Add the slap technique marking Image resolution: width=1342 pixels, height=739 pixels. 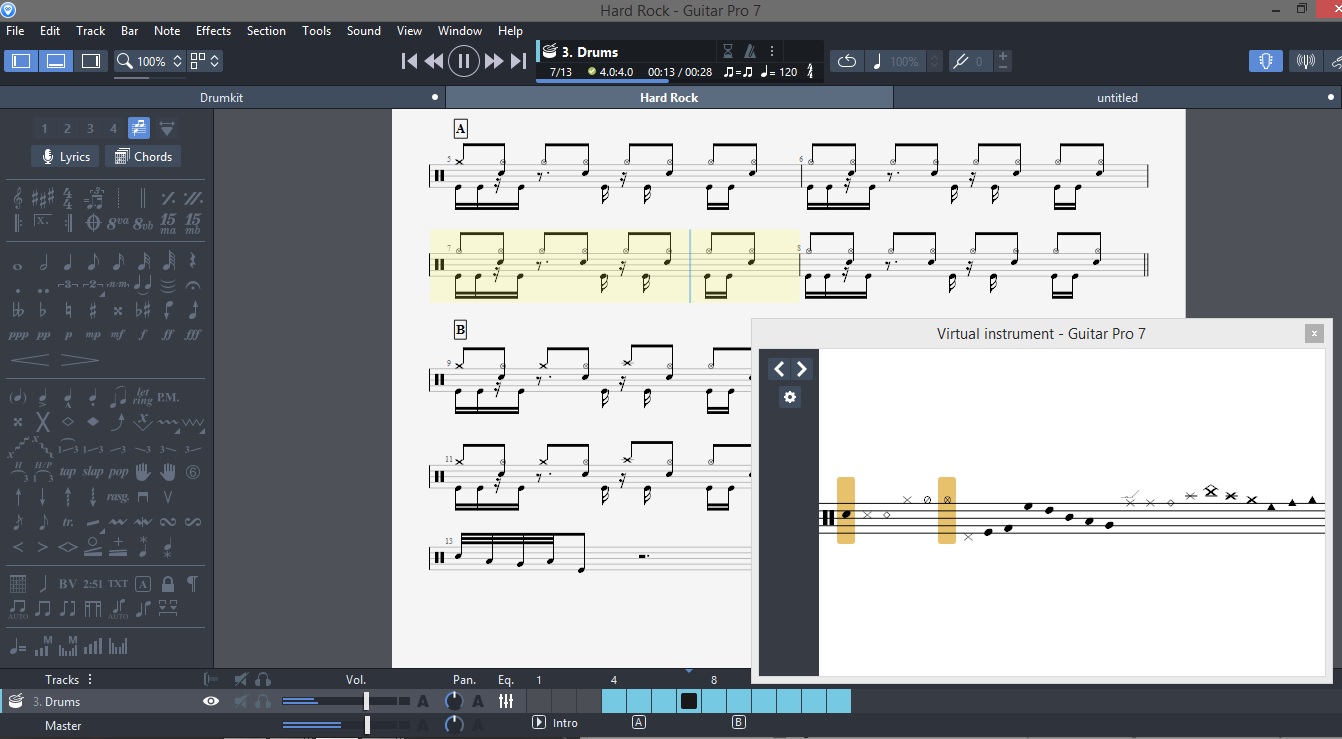tap(93, 472)
